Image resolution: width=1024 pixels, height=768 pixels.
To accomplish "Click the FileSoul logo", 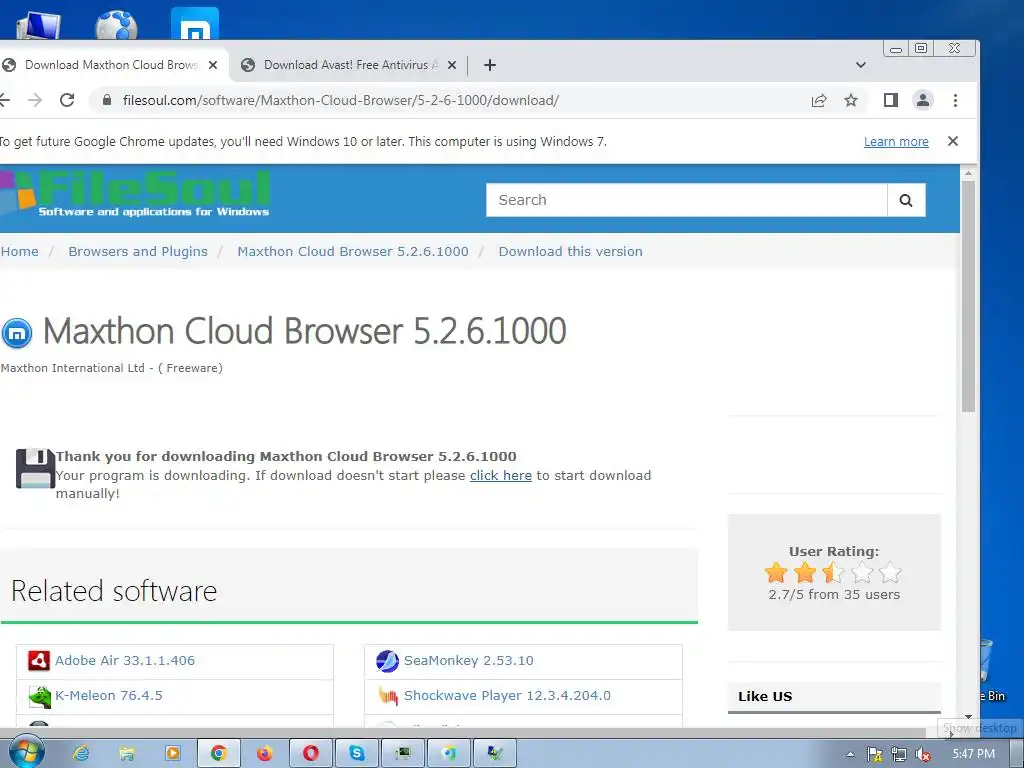I will [135, 193].
